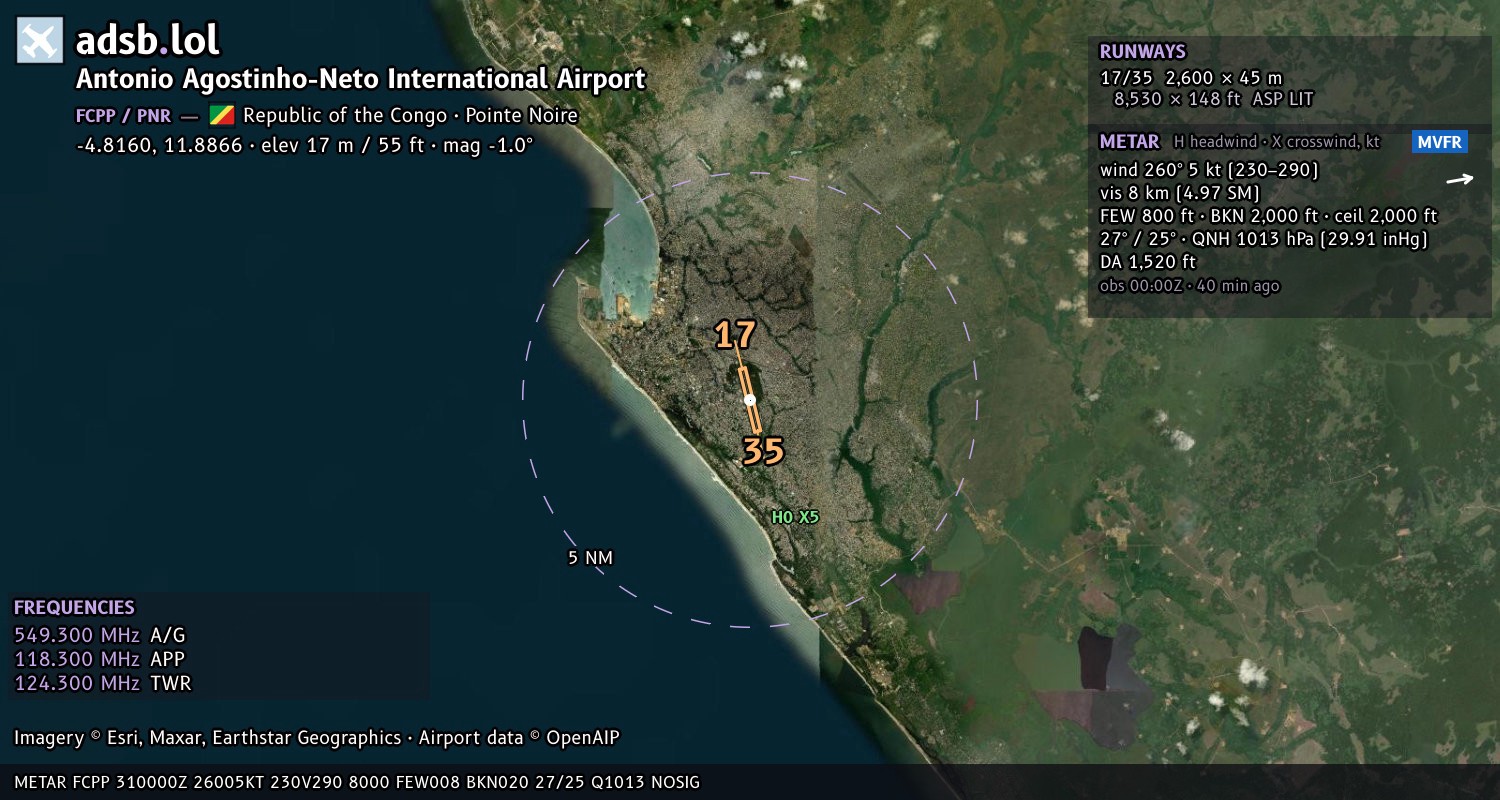1500x800 pixels.
Task: Click the white wind direction arrow
Action: [x=1460, y=180]
